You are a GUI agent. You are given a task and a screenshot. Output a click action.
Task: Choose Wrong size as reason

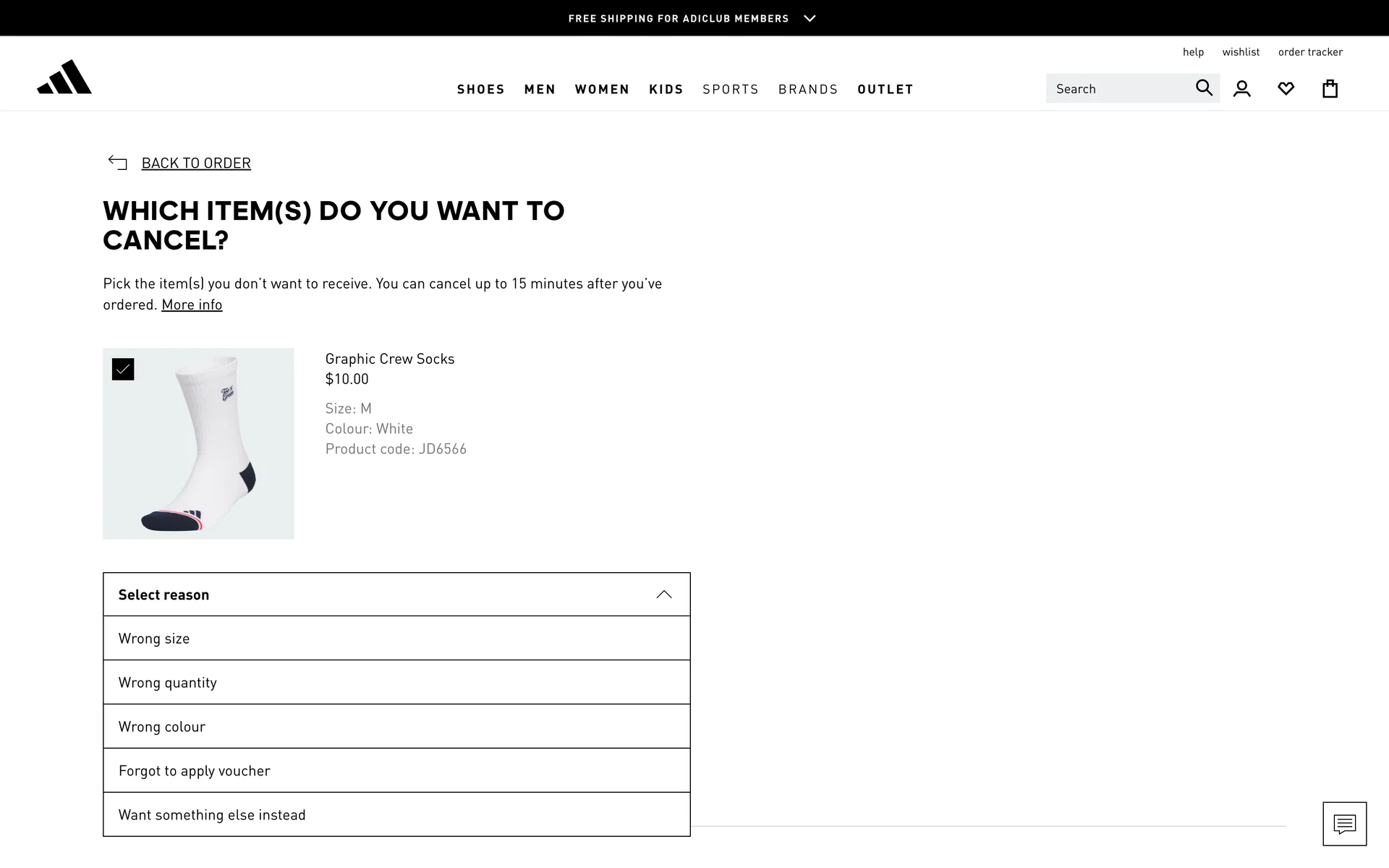[396, 638]
